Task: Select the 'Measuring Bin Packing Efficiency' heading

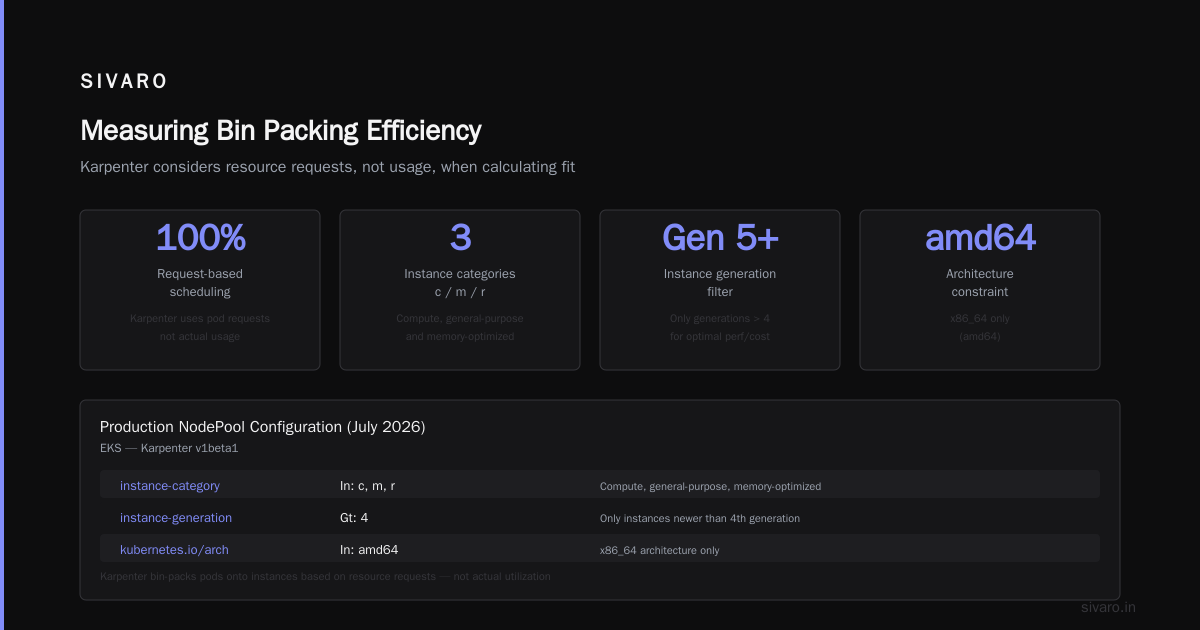Action: click(x=281, y=131)
